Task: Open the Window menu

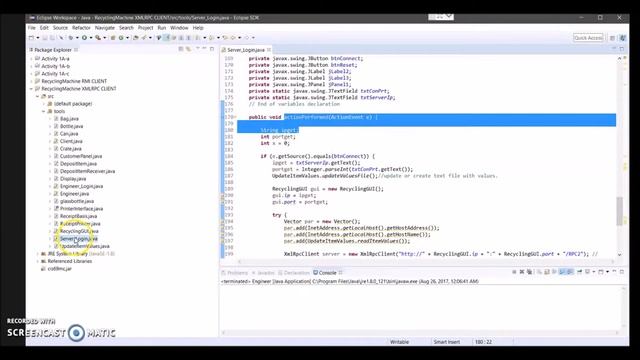Action: click(x=179, y=28)
